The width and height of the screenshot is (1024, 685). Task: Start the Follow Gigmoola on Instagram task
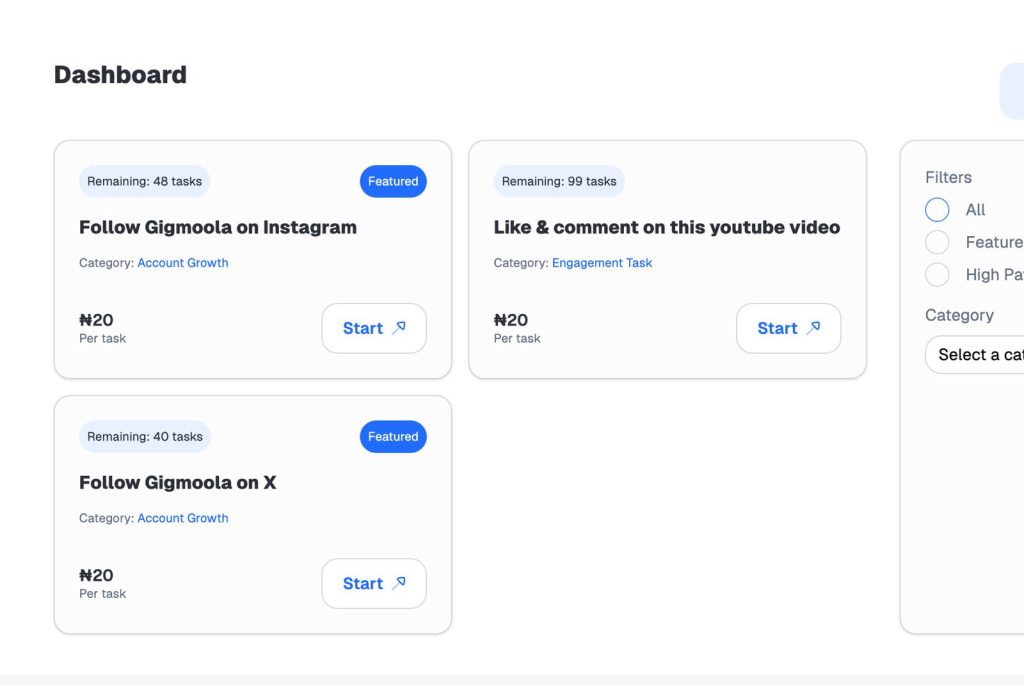[374, 328]
